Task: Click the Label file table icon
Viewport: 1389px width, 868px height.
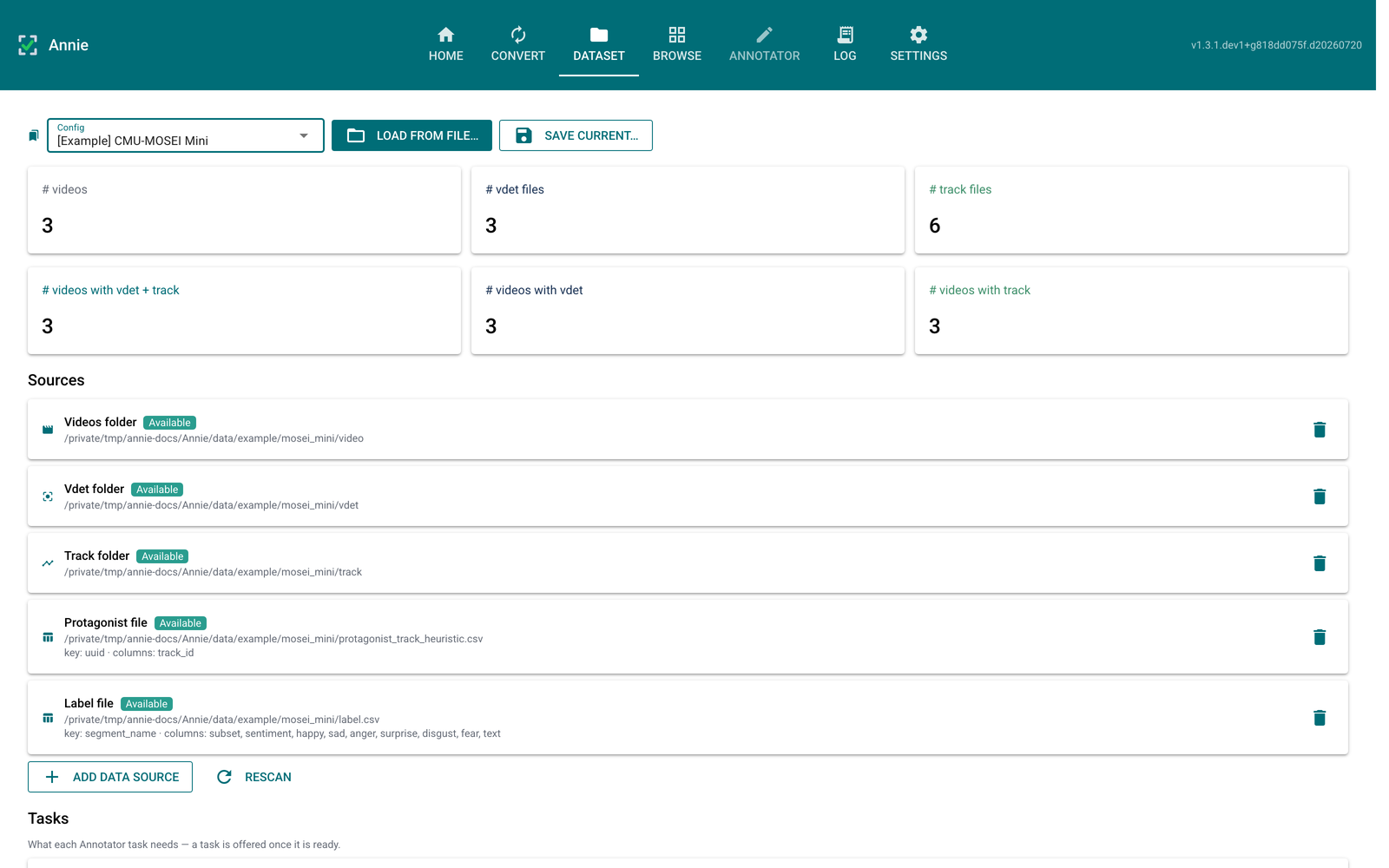Action: point(48,718)
